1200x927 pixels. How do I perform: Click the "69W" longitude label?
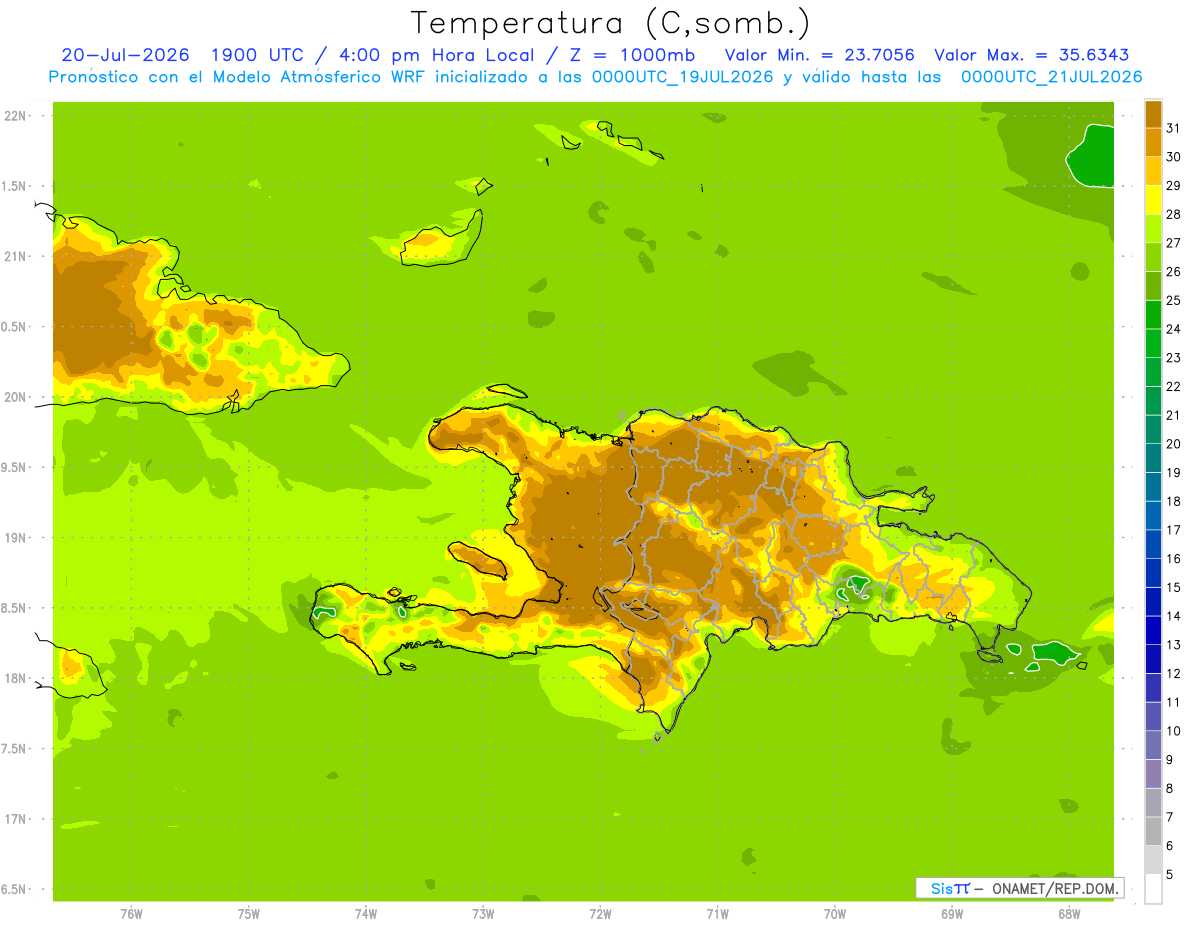[951, 913]
